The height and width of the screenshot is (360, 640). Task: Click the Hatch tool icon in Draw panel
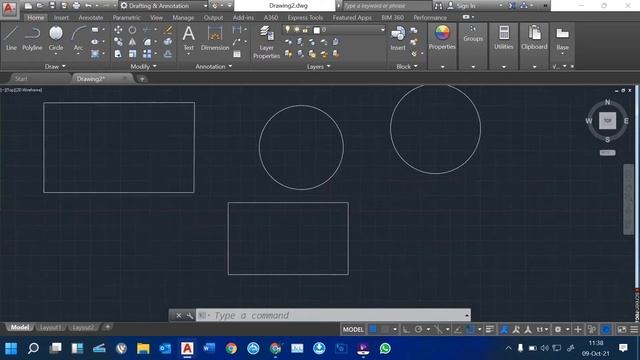tap(95, 53)
